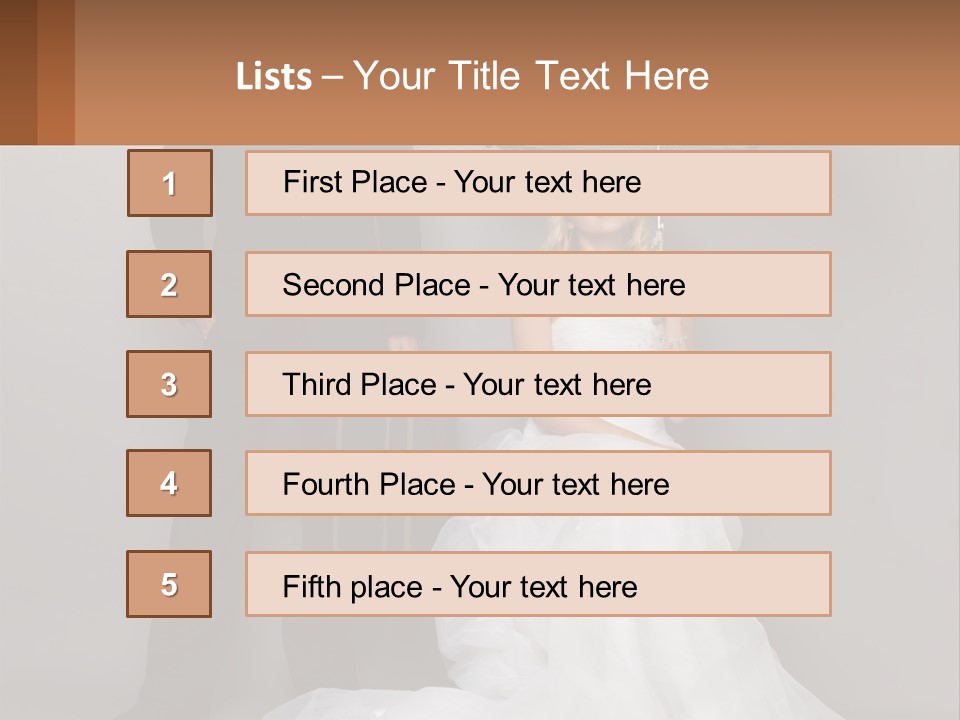Click the number 1 box

pyautogui.click(x=170, y=183)
